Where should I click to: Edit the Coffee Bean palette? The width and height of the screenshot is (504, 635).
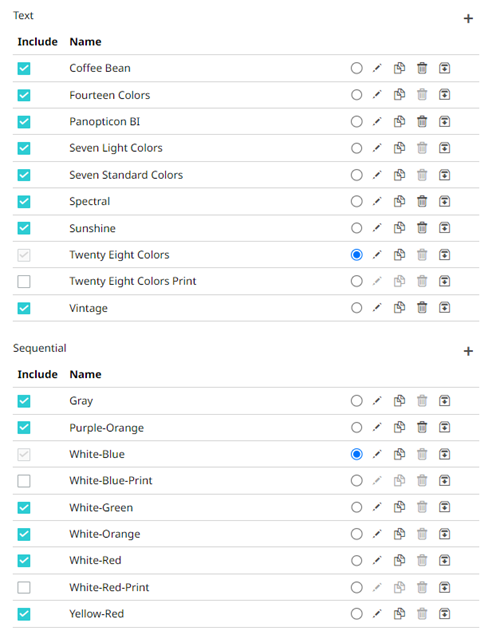(377, 68)
